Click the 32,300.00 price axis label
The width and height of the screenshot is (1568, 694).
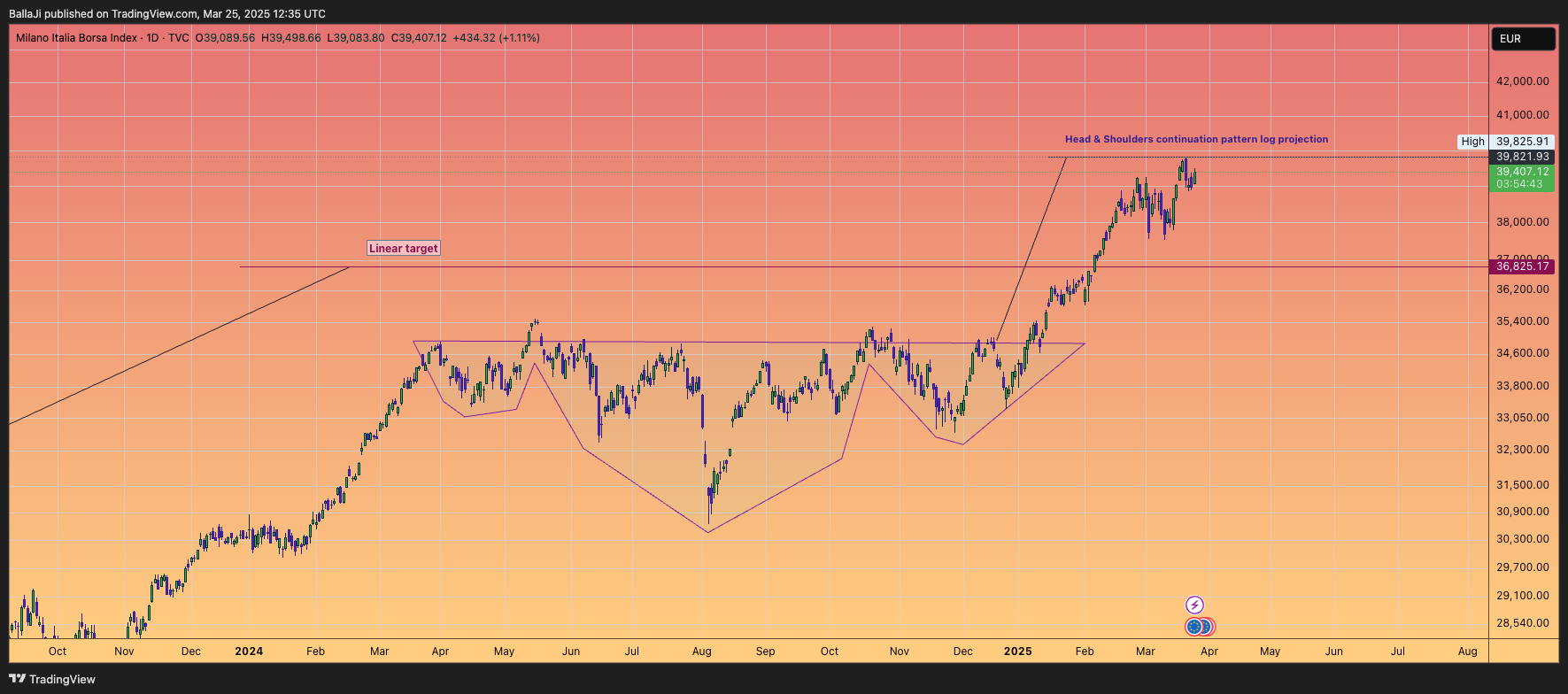[x=1523, y=450]
